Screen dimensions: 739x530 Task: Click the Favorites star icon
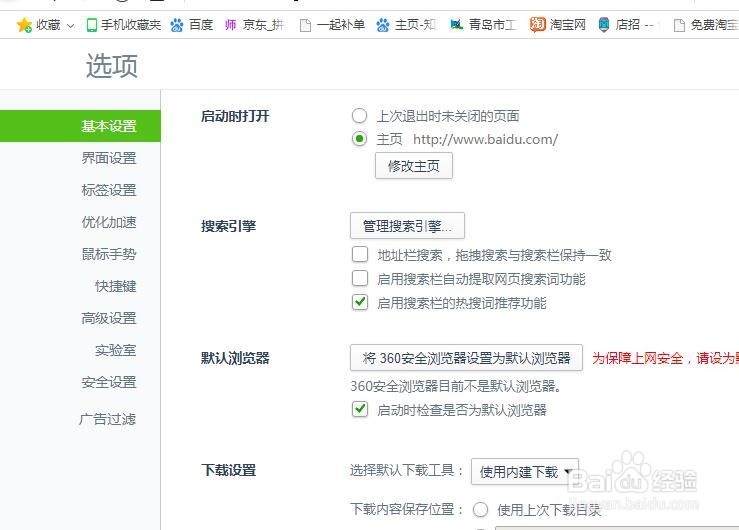[x=24, y=25]
